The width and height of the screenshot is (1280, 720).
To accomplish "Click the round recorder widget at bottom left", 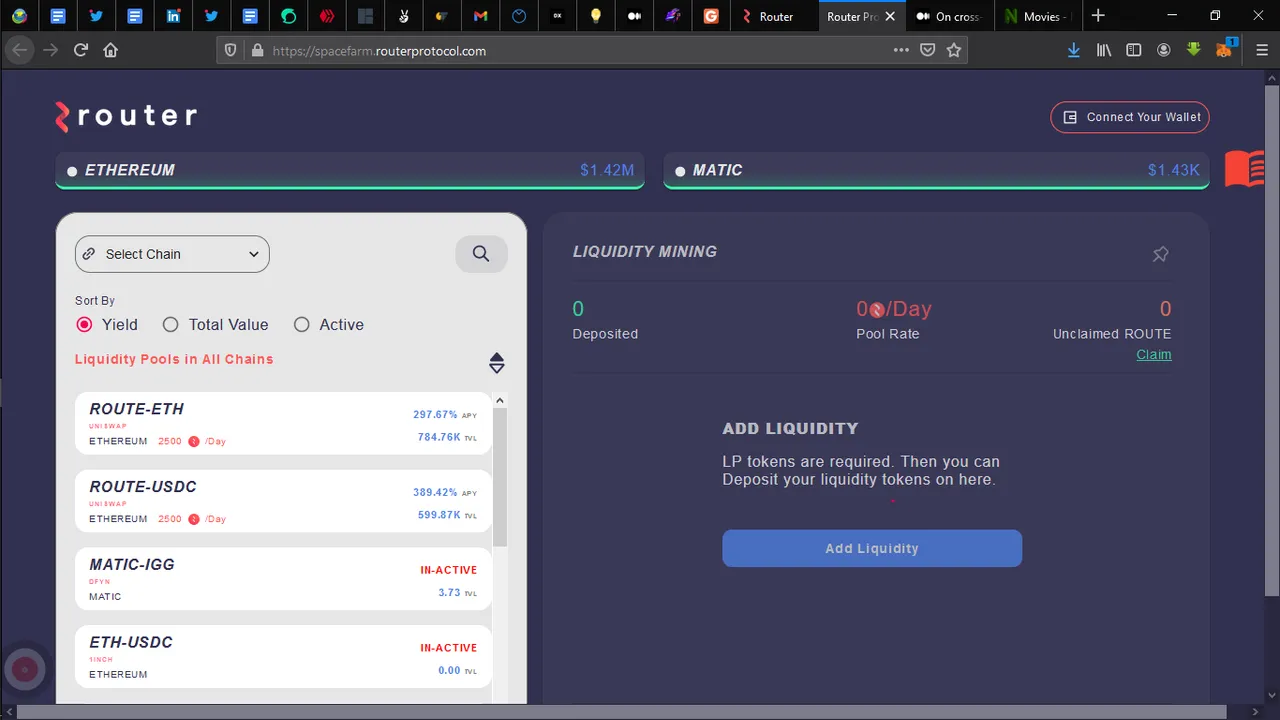I will pos(24,669).
